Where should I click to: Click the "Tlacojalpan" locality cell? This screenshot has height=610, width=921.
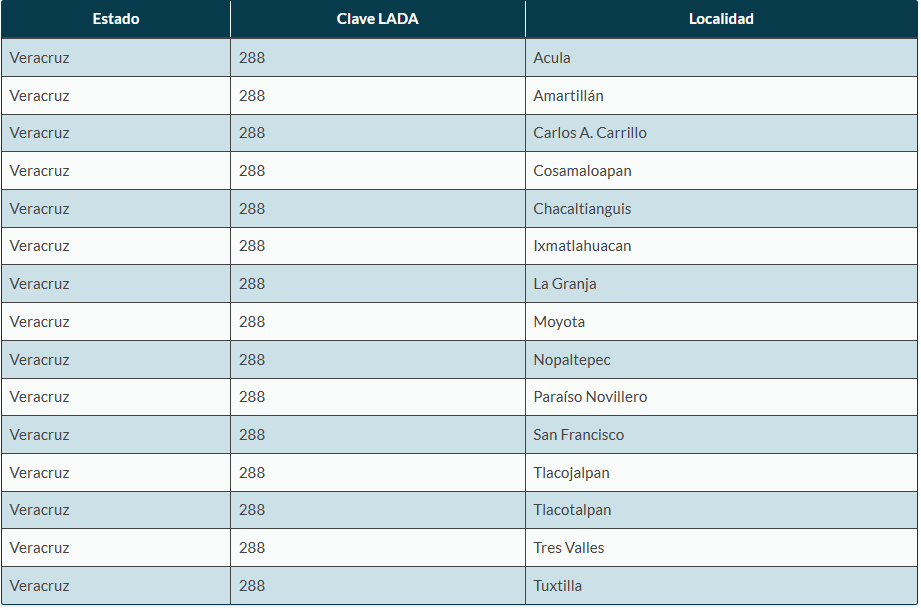[721, 473]
